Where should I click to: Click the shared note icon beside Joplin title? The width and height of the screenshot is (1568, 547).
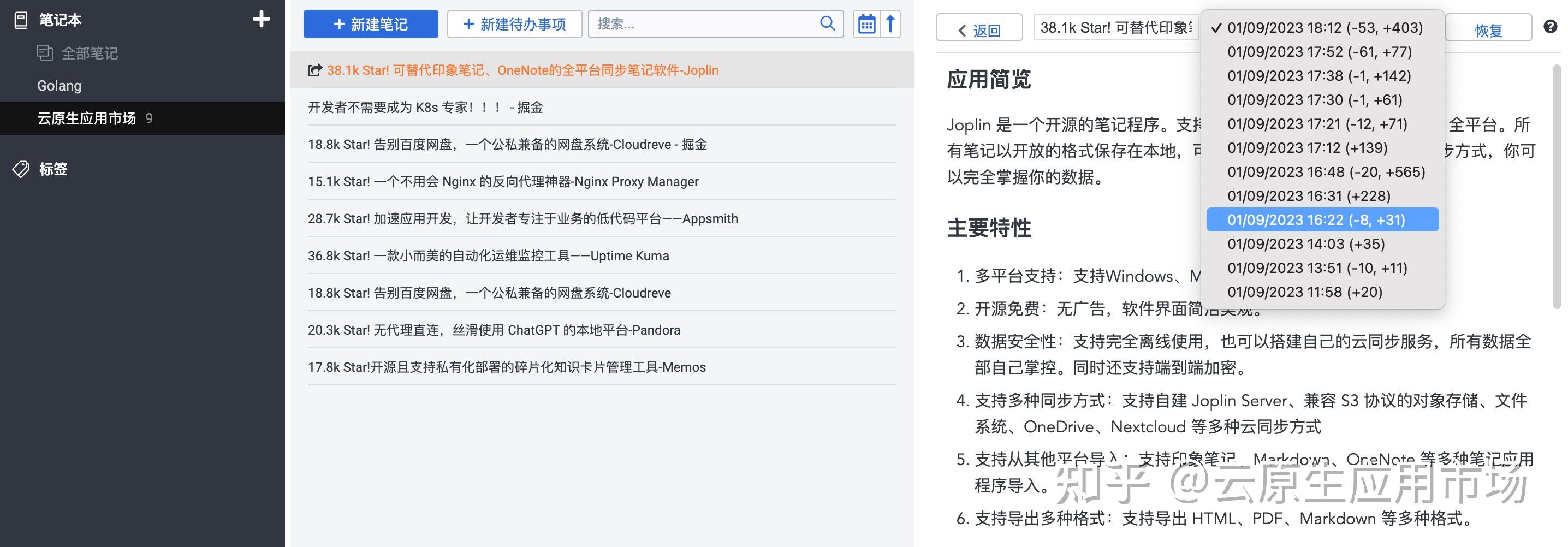point(314,70)
